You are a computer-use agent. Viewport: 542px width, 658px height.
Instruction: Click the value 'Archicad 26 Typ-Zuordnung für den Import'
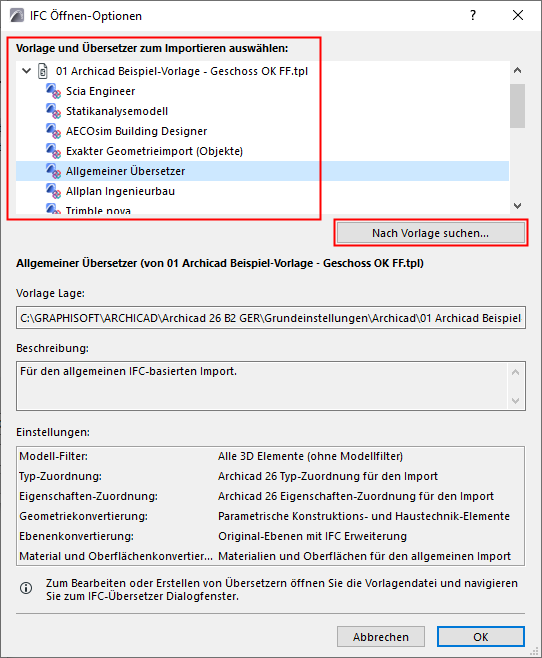328,476
